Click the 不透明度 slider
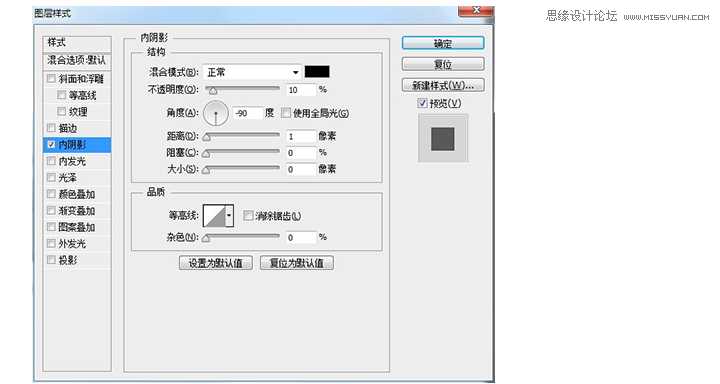Viewport: 720px width, 384px height. 242,89
